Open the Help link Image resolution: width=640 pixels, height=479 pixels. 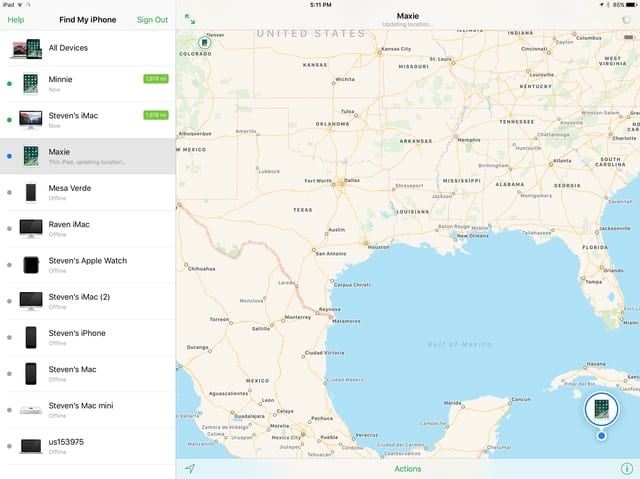(16, 19)
